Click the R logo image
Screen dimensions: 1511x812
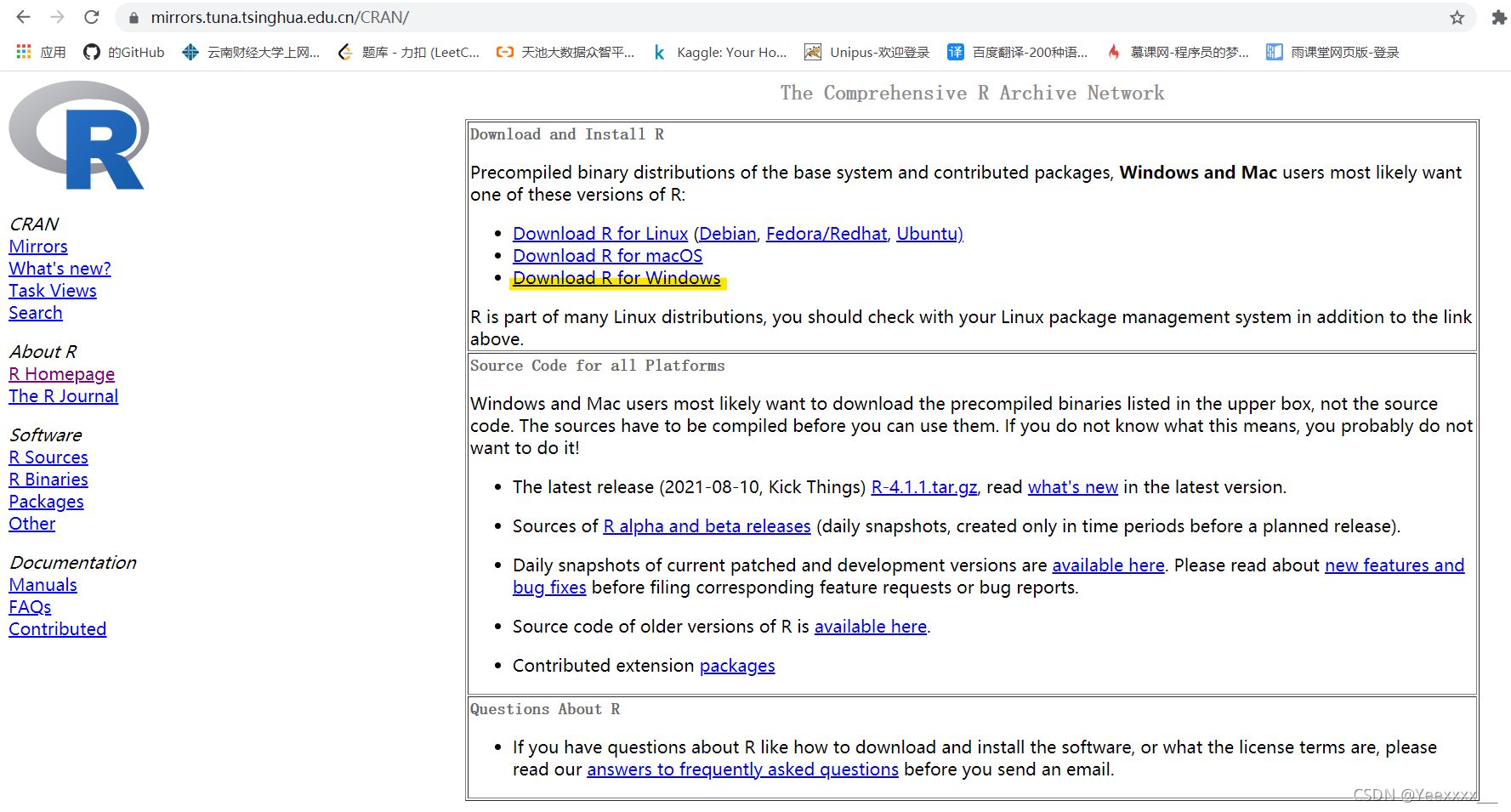(79, 135)
